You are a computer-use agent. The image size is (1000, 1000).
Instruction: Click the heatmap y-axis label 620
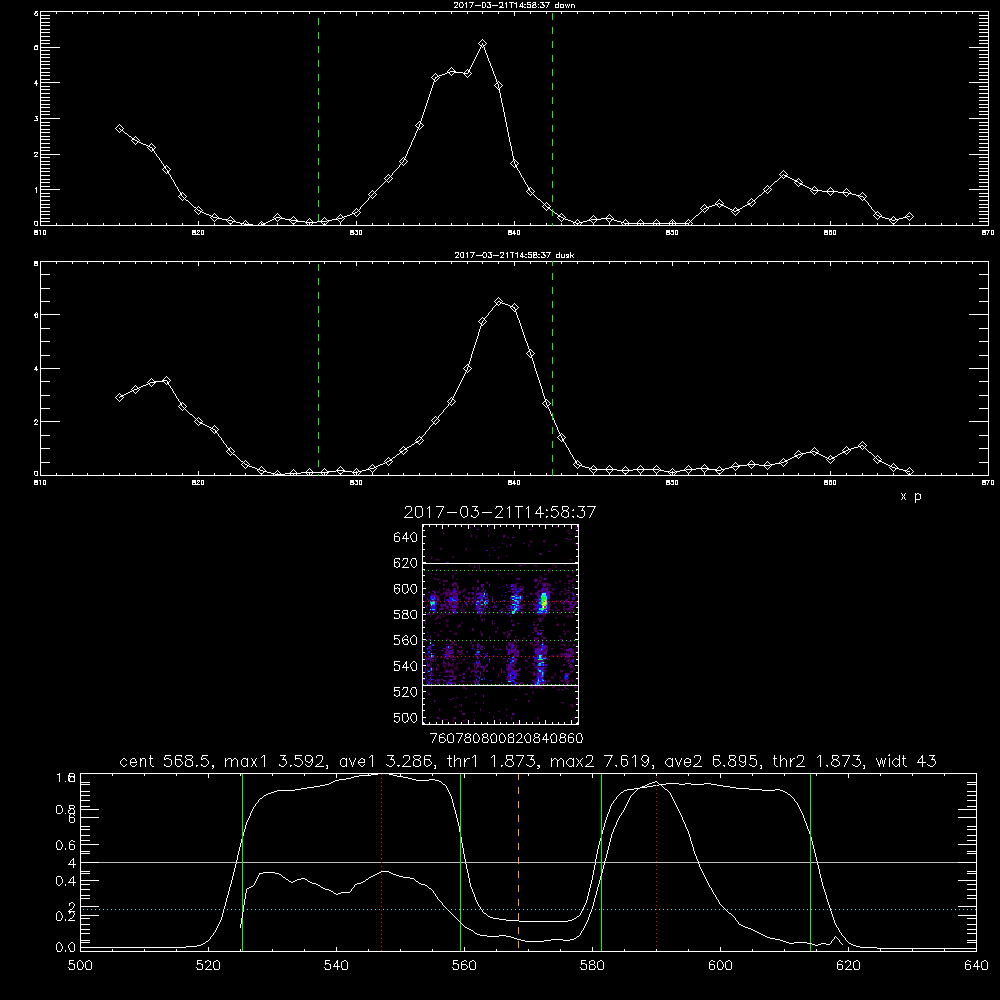[405, 564]
